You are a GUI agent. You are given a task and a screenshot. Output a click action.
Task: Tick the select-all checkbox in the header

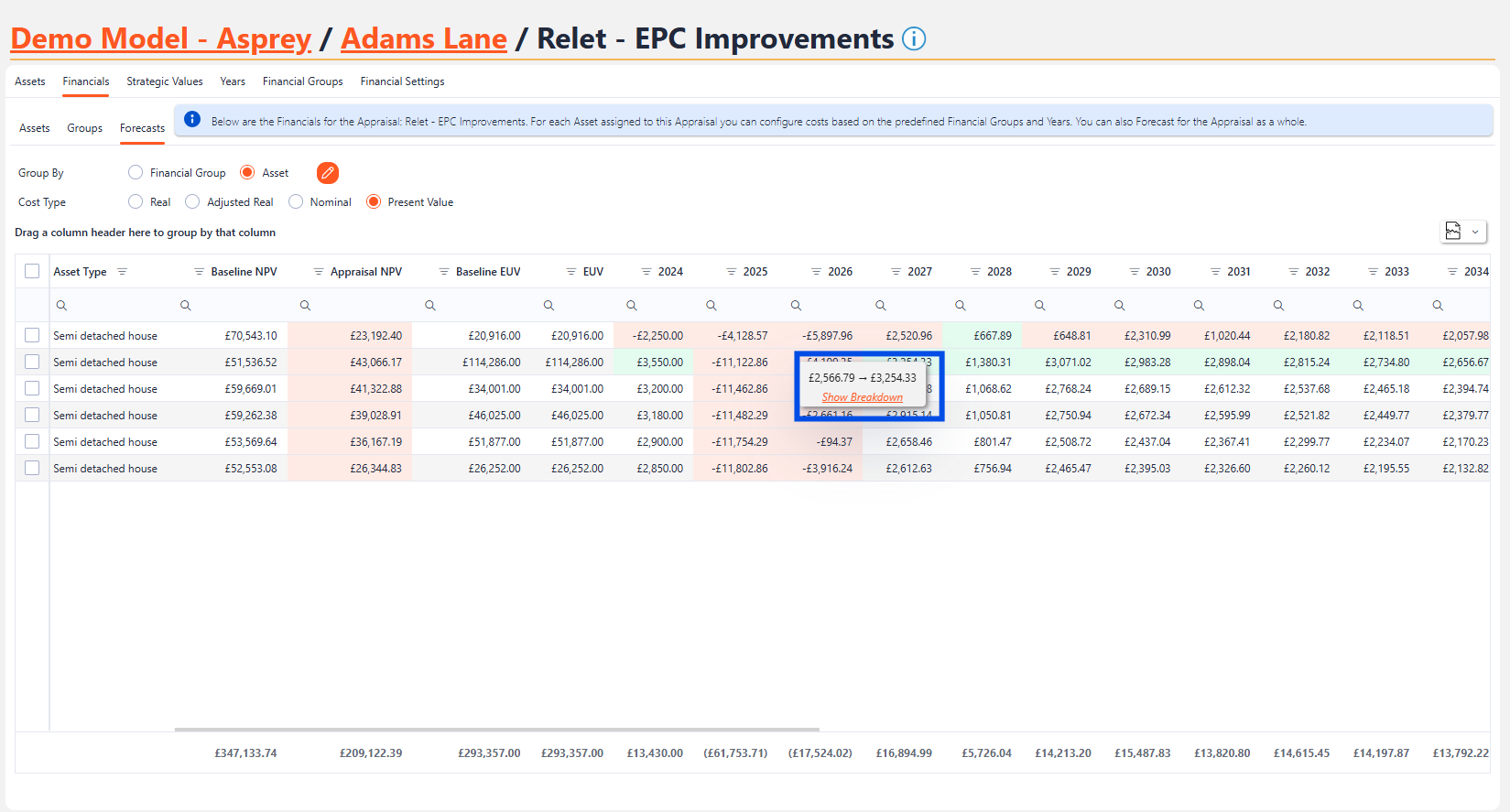[32, 271]
